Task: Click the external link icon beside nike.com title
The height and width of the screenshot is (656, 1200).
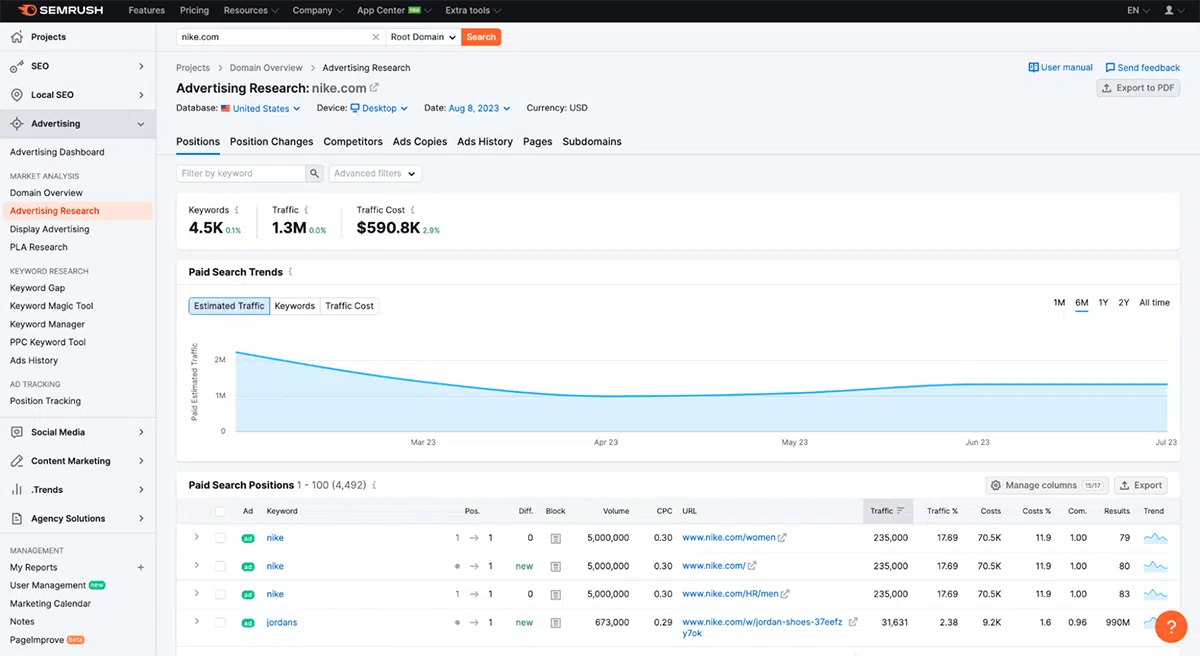Action: [x=374, y=88]
